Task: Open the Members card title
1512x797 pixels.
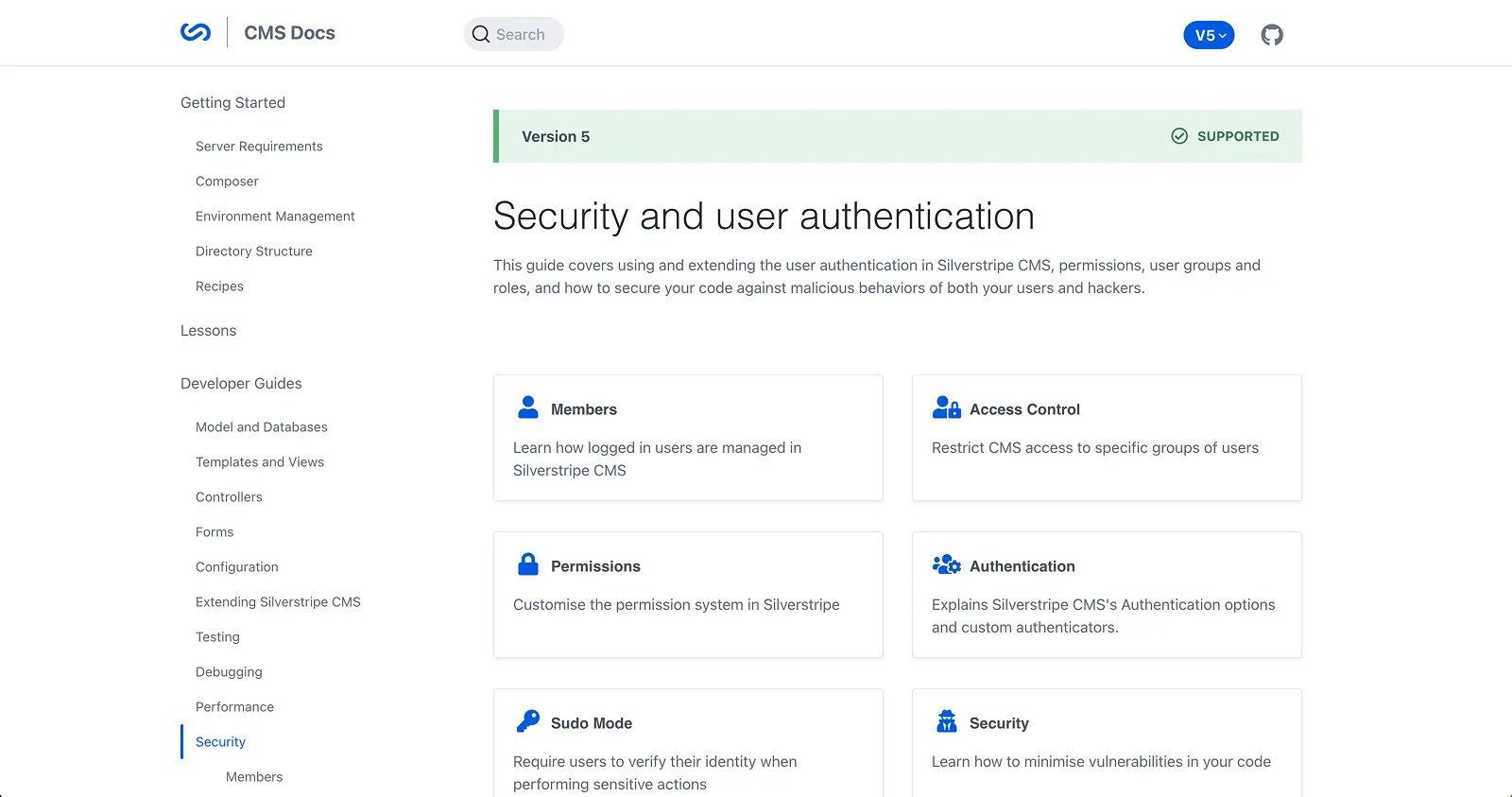Action: [584, 409]
